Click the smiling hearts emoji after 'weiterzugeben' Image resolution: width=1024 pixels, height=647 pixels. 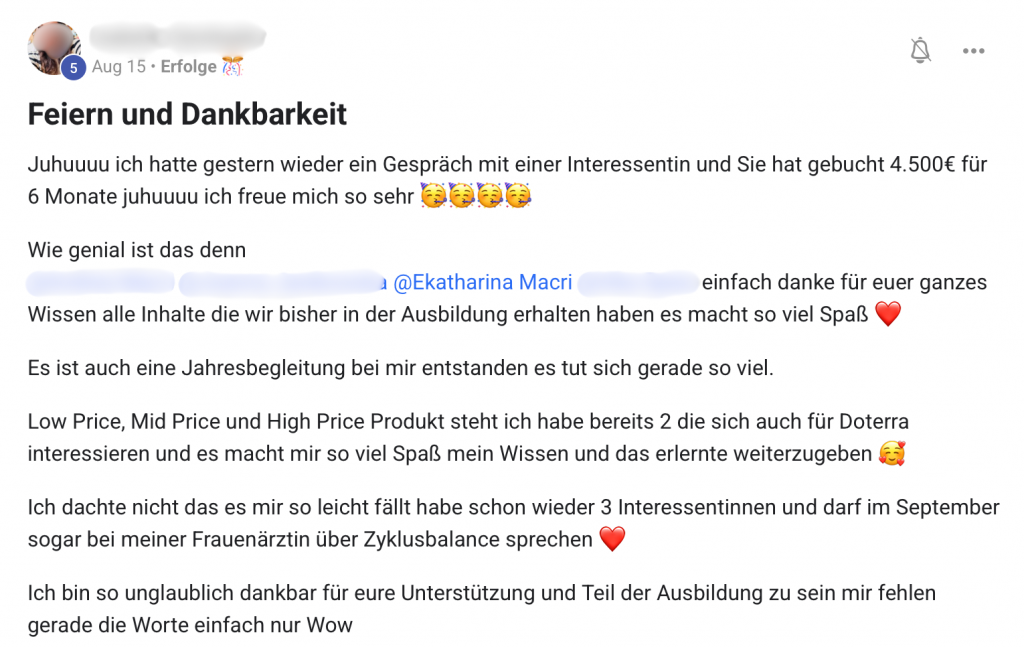point(891,454)
